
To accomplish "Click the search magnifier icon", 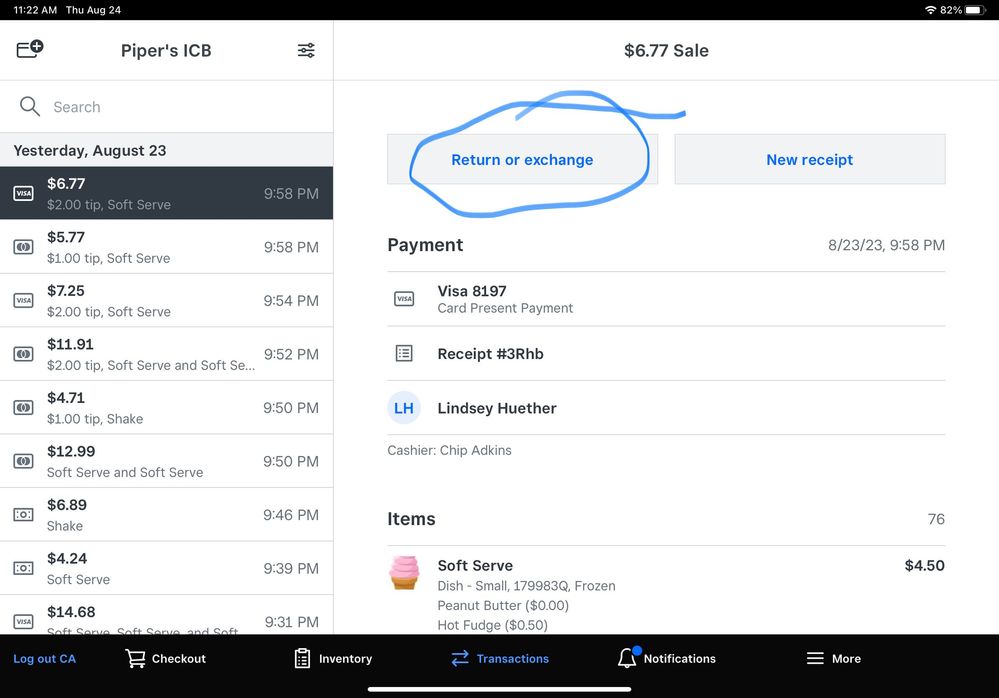I will [x=30, y=107].
